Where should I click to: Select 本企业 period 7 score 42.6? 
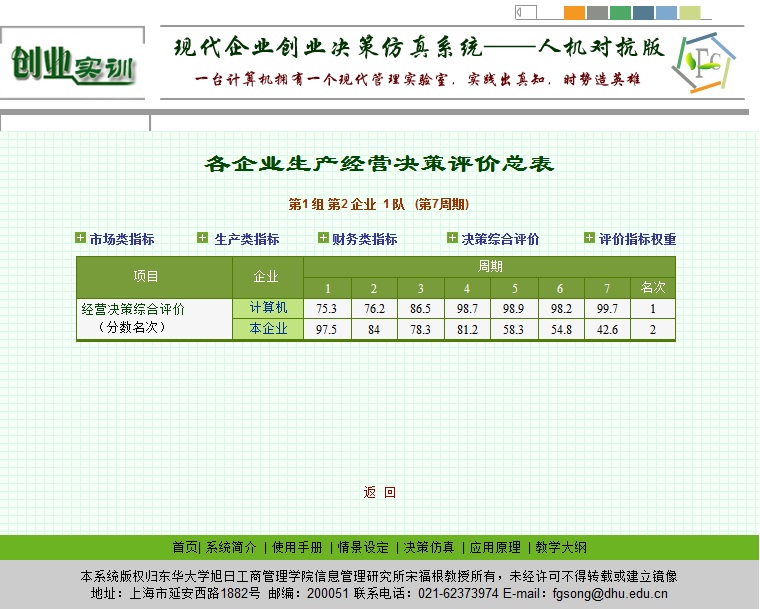click(x=607, y=329)
